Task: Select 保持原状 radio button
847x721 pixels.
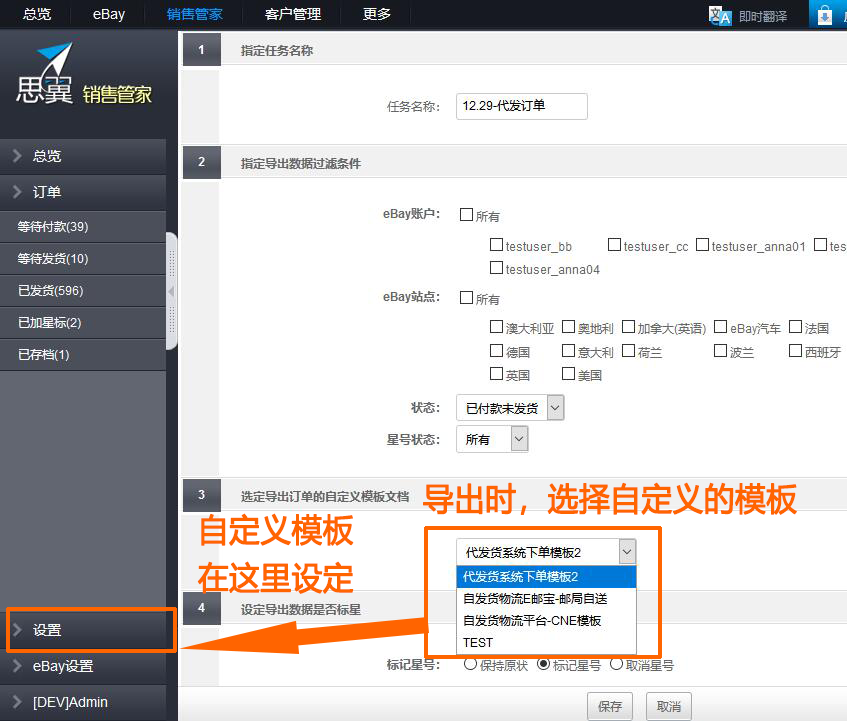Action: 470,664
